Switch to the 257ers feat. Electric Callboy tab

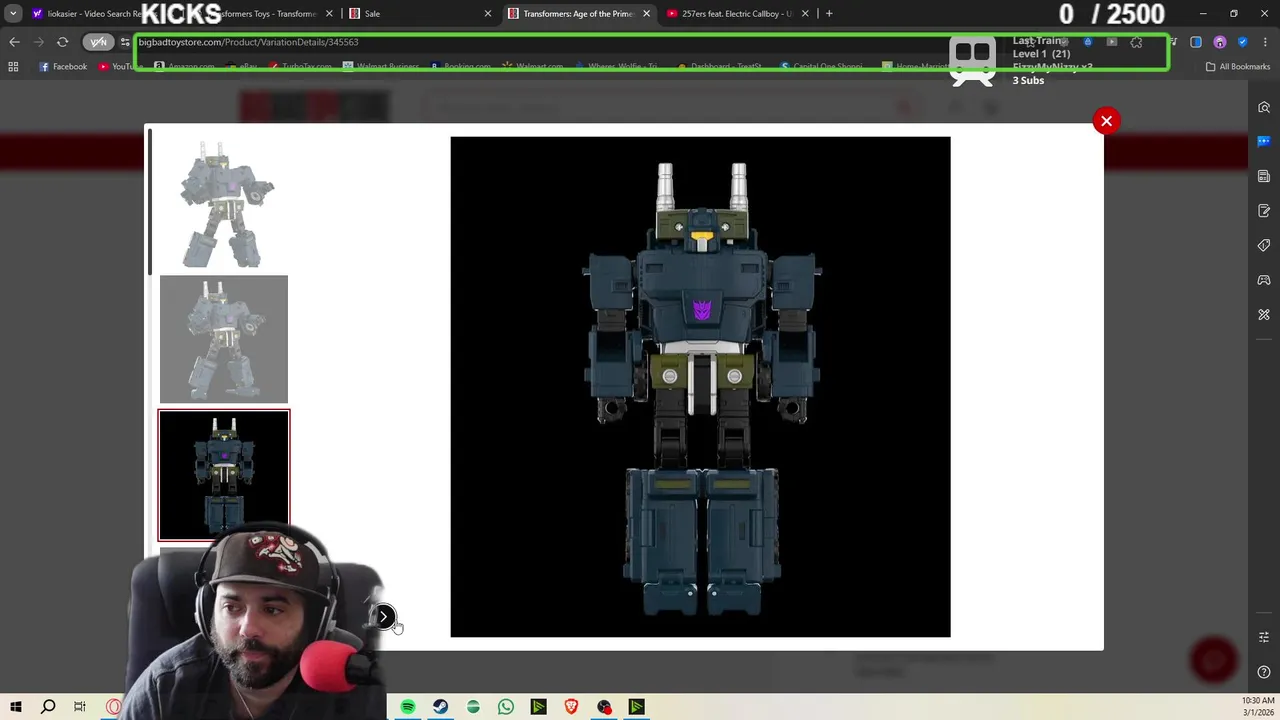[736, 14]
